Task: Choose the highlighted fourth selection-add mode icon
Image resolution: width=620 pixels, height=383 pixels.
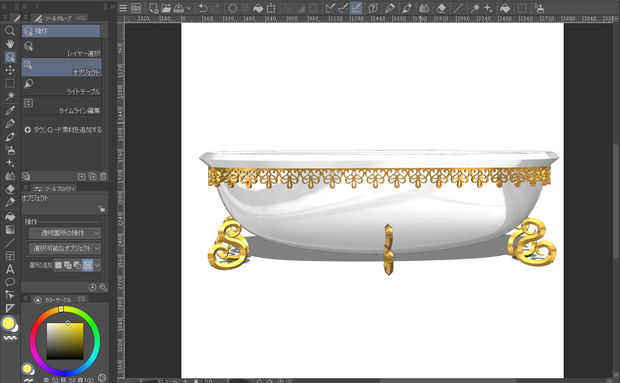Action: 87,265
